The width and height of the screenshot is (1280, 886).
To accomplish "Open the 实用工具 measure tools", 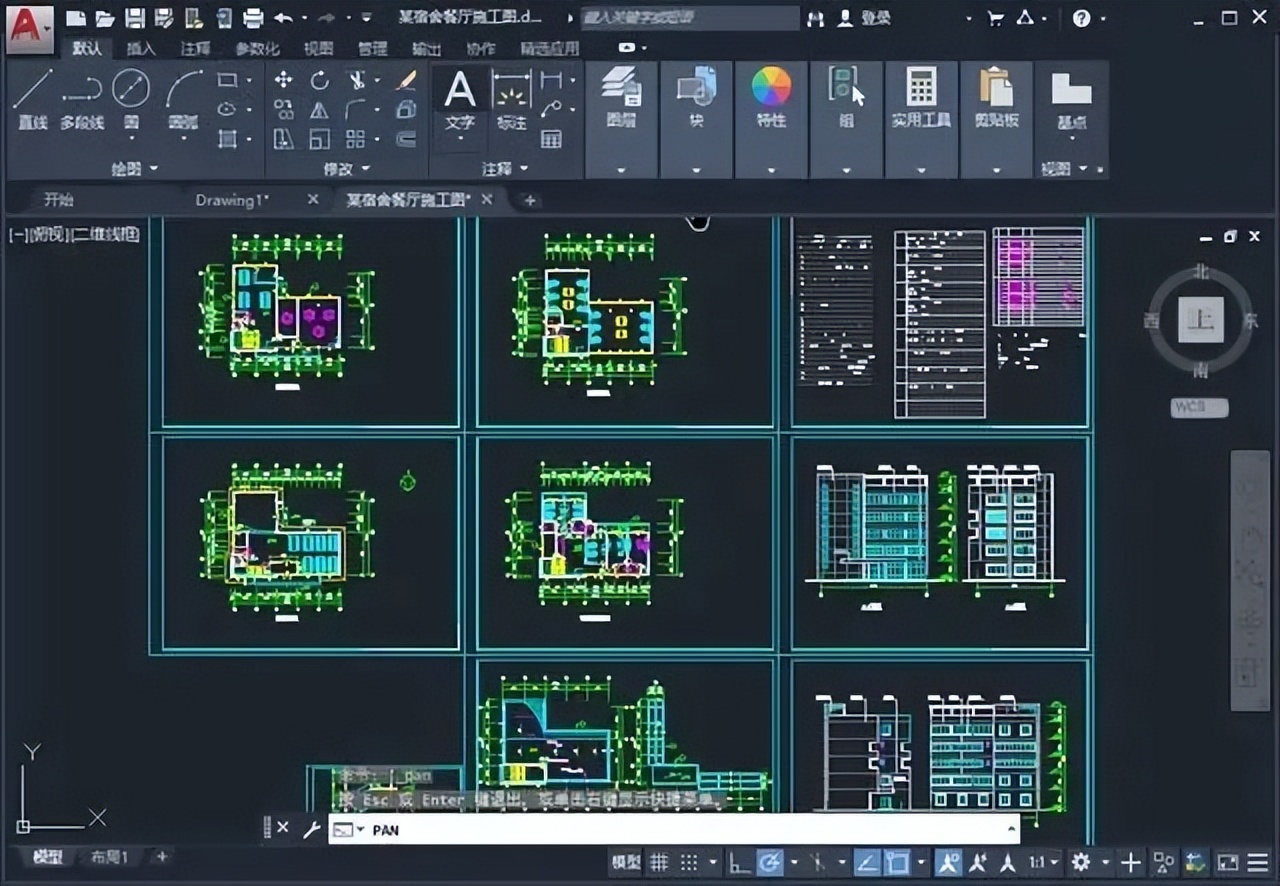I will click(920, 95).
